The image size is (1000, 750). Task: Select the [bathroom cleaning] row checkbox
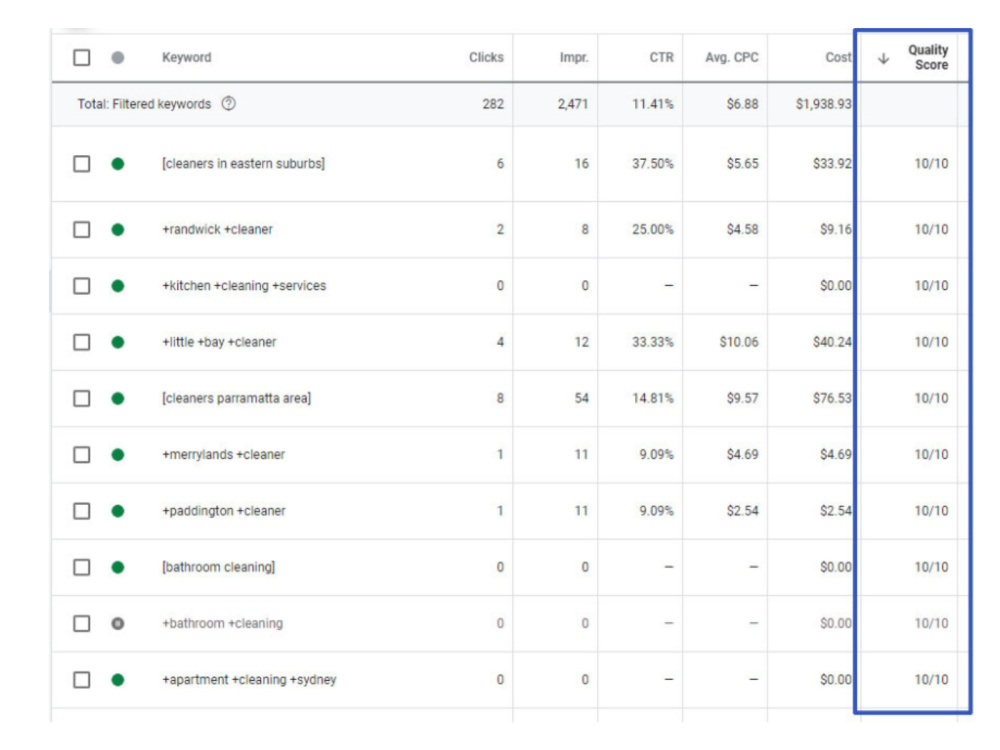(82, 568)
